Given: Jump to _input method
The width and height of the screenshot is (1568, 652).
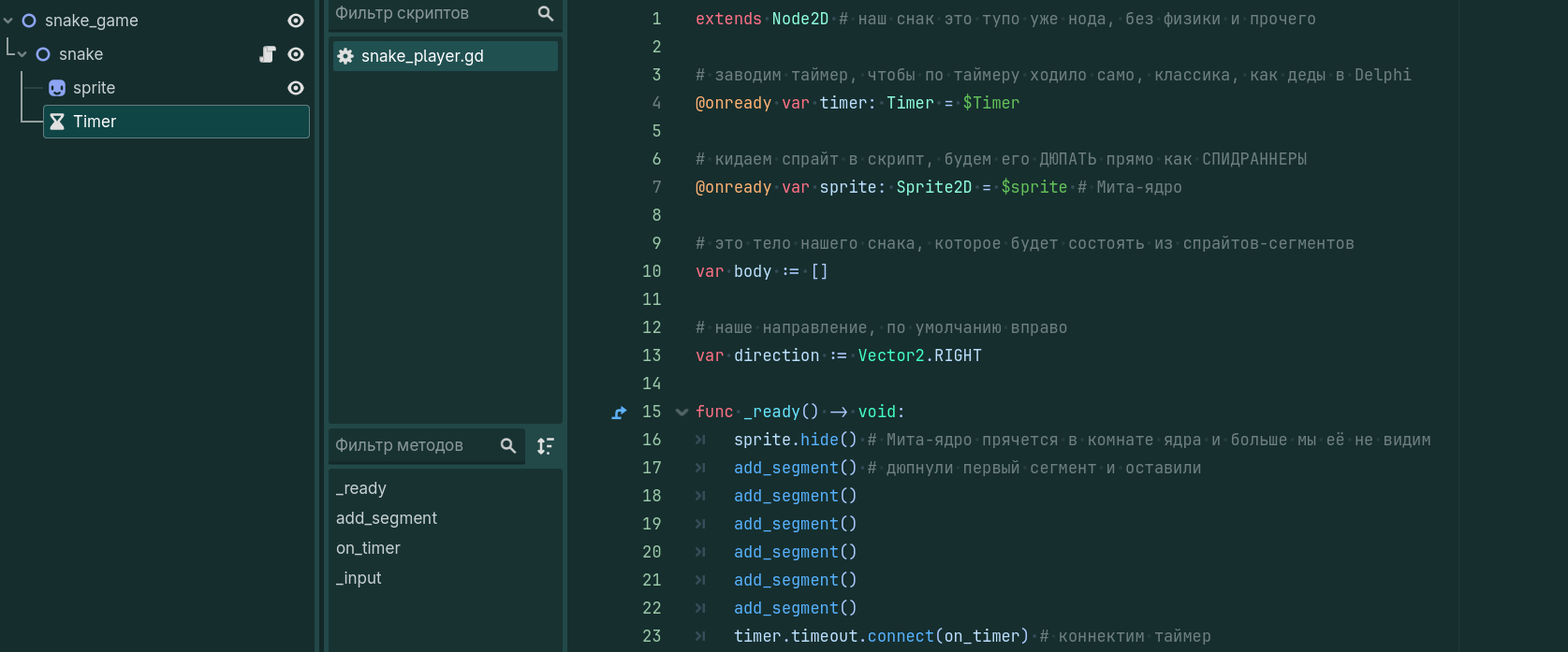Looking at the screenshot, I should [359, 578].
